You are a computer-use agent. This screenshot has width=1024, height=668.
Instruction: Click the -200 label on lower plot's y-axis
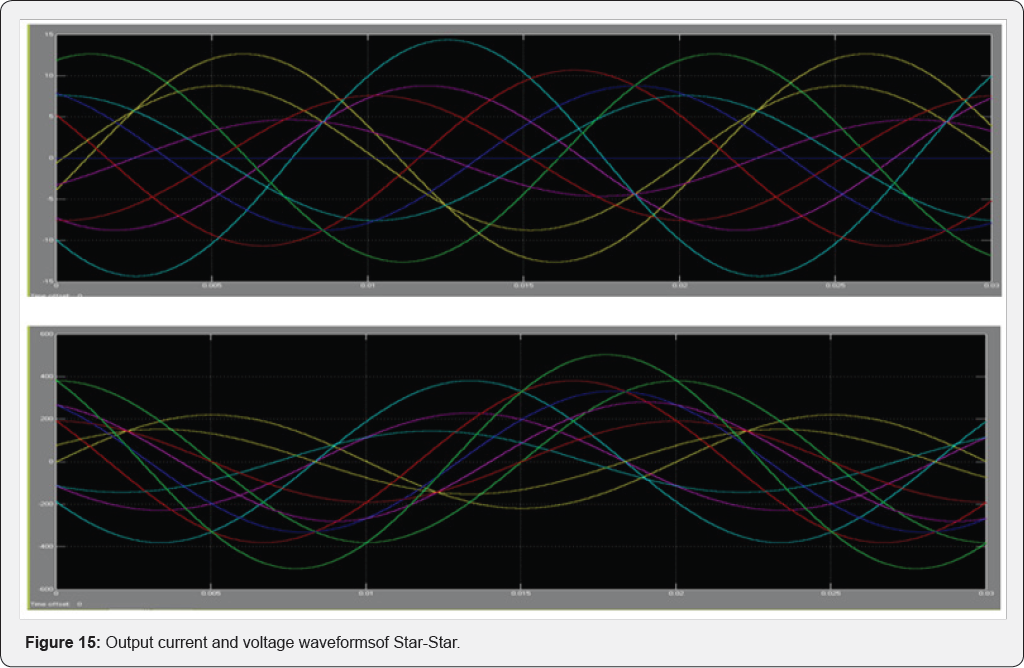coord(45,504)
